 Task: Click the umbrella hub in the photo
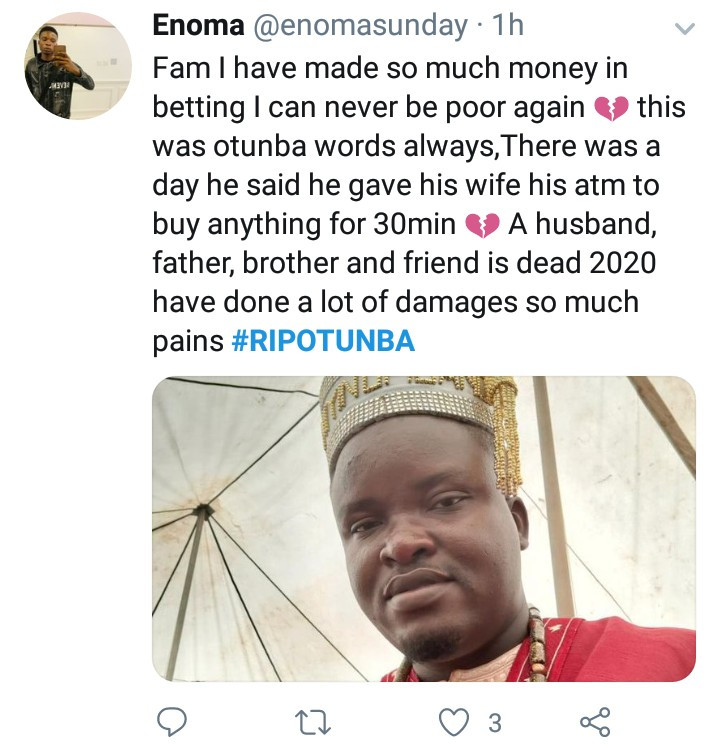click(203, 510)
